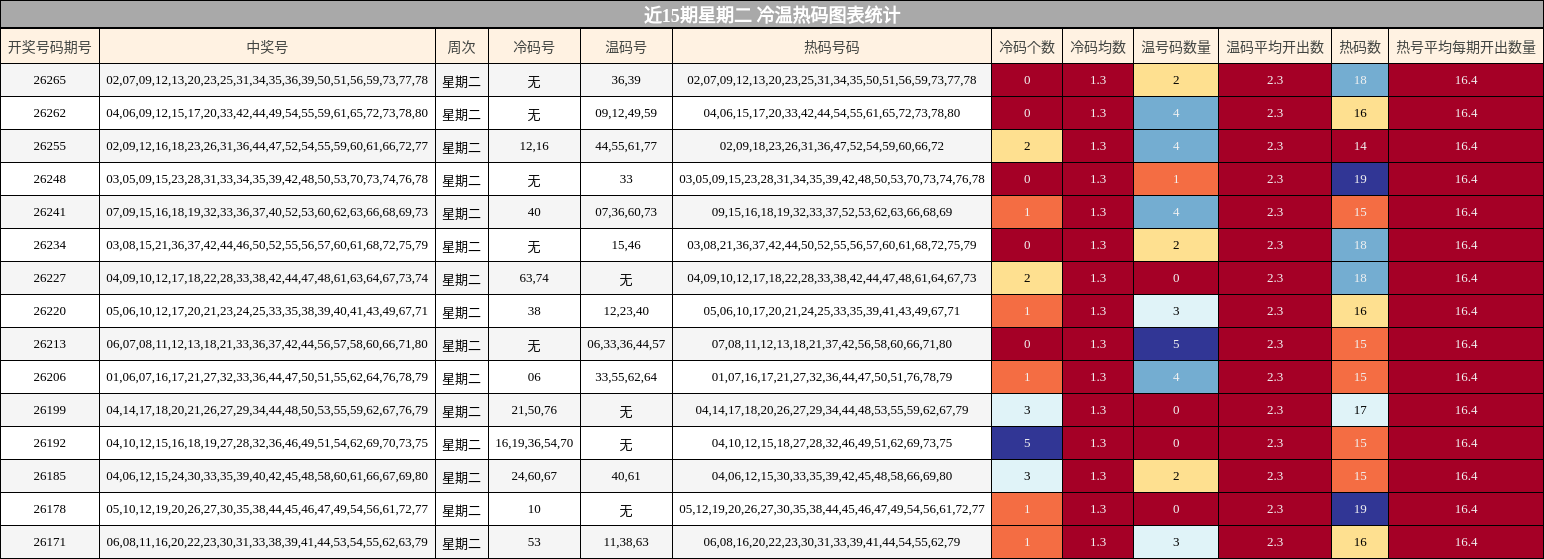Viewport: 1544px width, 559px height.
Task: Select period number 26265
Action: point(50,80)
